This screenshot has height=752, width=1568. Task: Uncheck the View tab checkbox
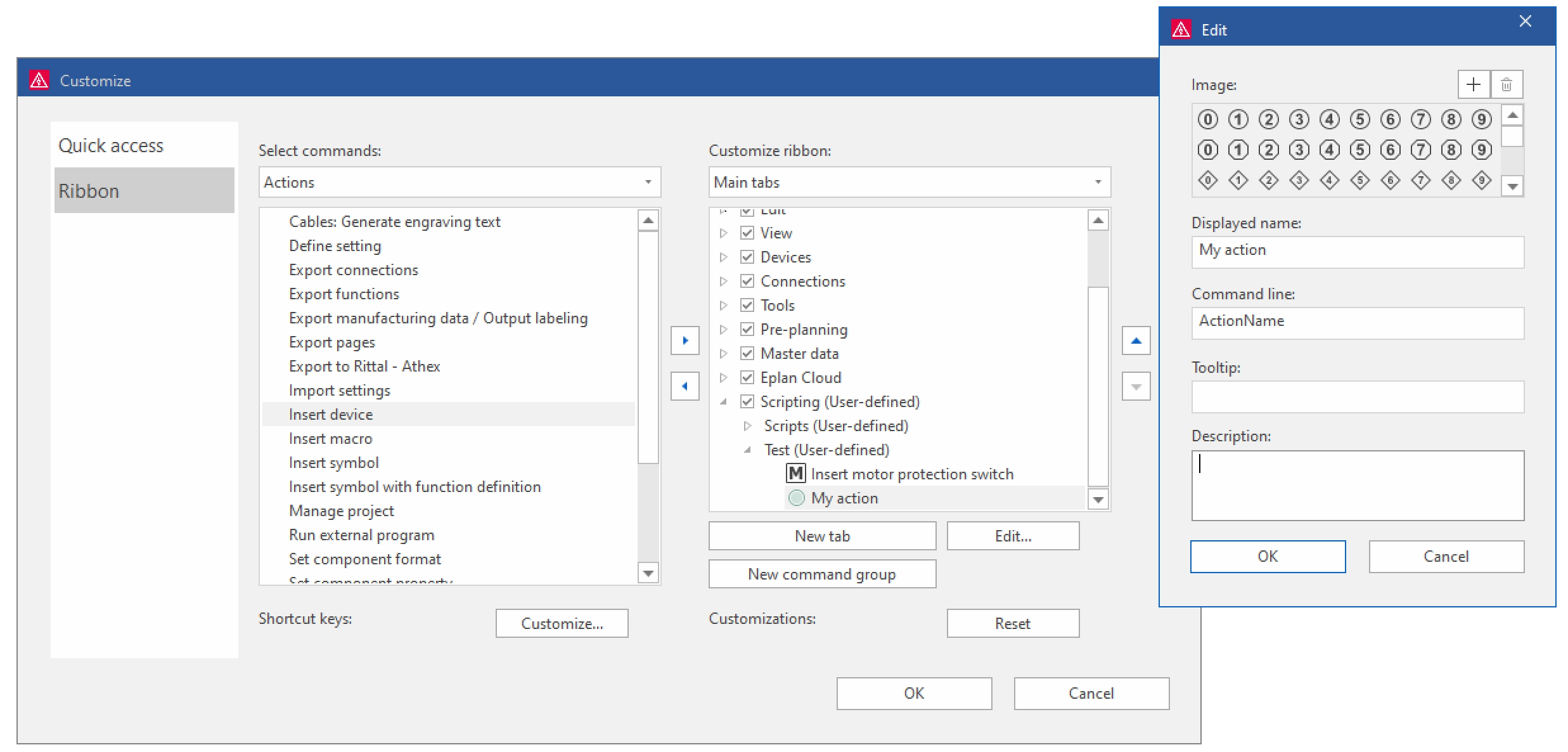pos(747,233)
